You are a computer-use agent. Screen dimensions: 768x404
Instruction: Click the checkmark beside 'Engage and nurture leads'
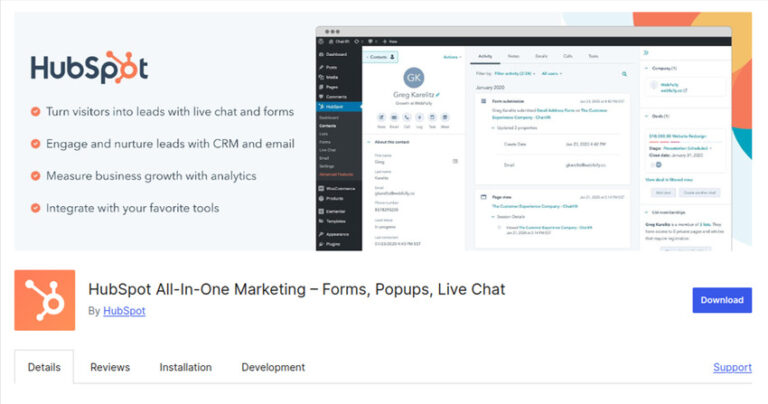(35, 144)
